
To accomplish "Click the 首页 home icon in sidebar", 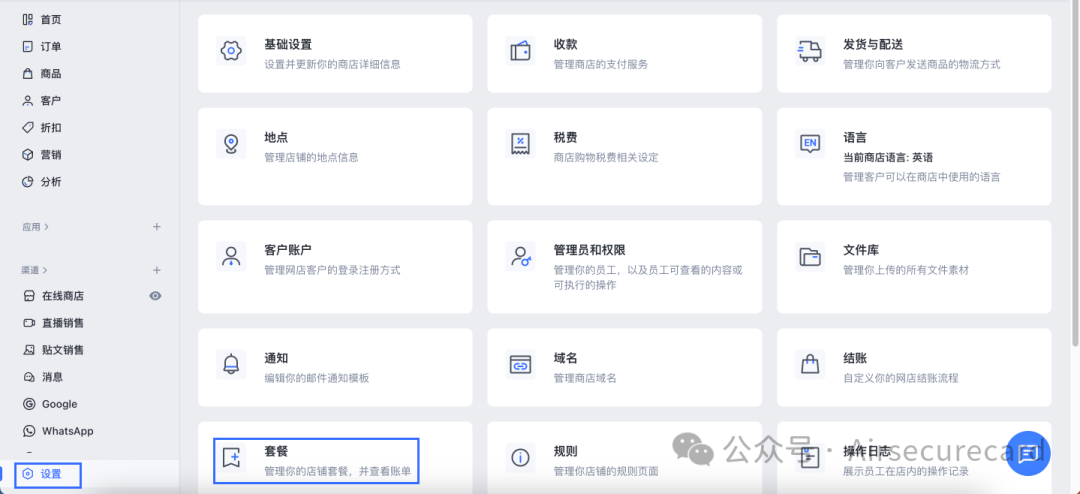I will tap(28, 19).
